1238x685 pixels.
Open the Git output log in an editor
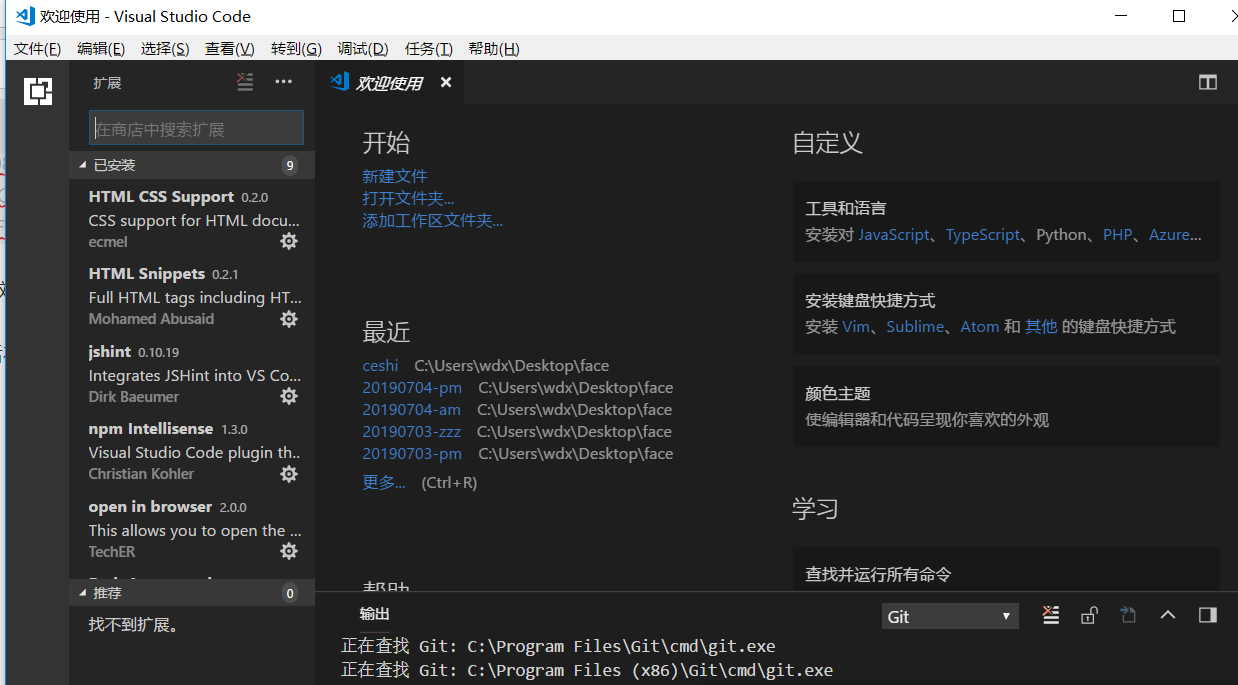(x=1127, y=615)
